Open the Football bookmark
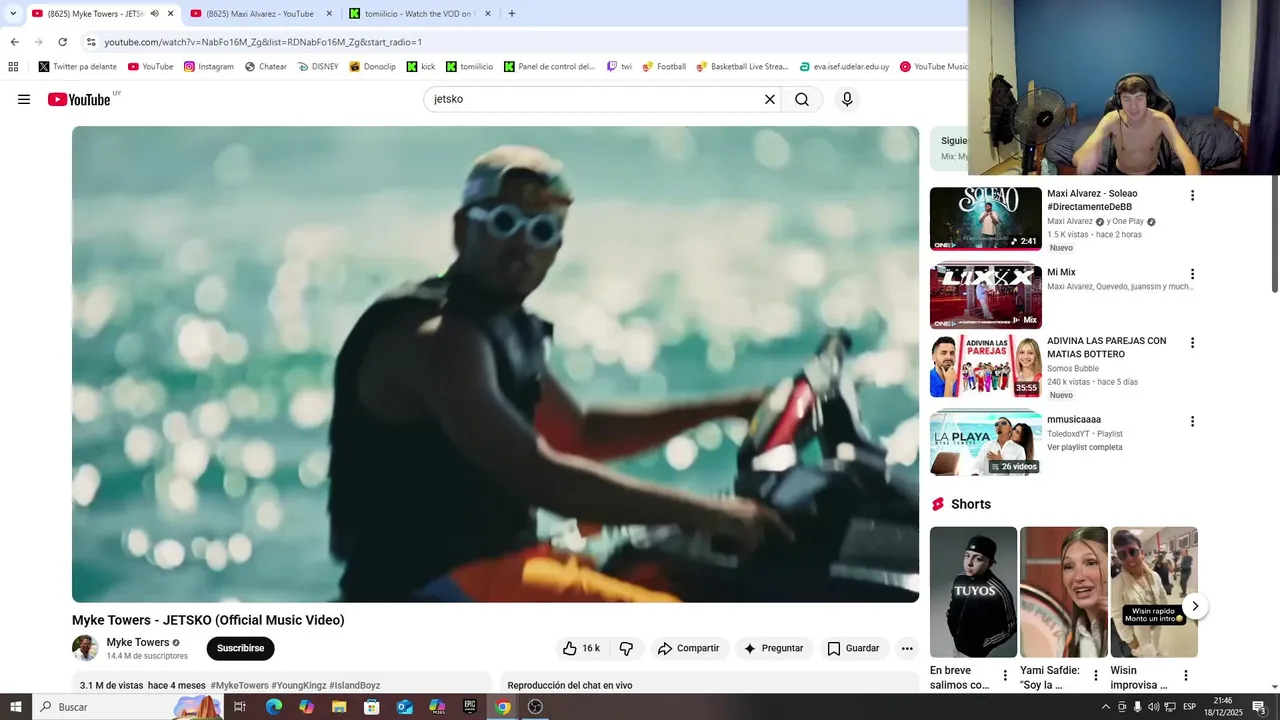 pos(664,67)
